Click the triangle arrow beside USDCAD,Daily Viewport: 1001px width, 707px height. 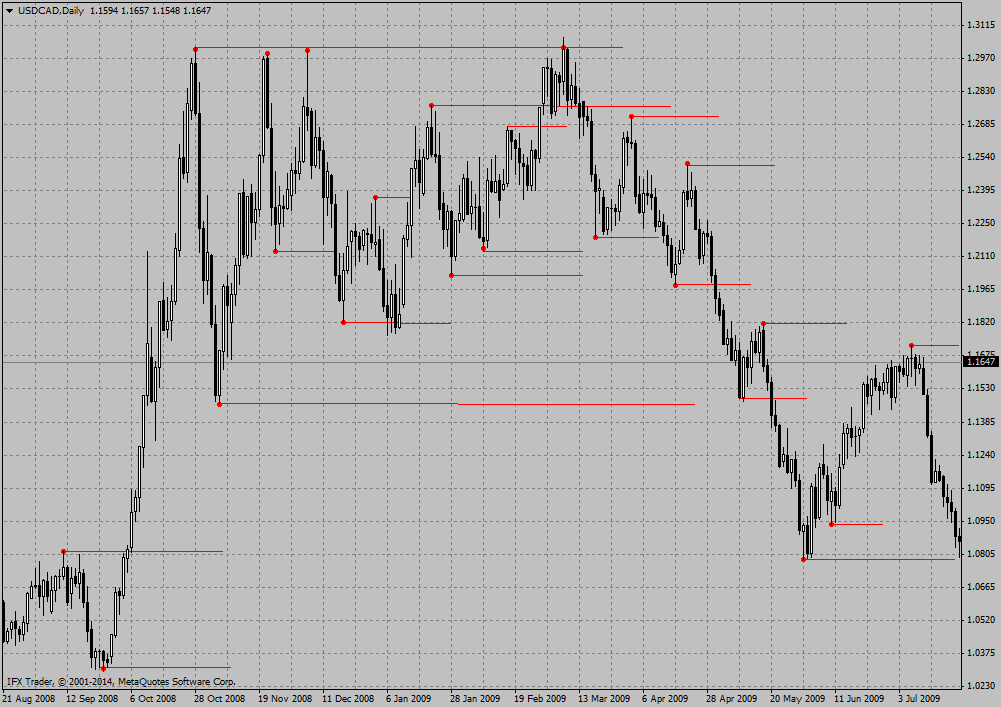coord(8,9)
